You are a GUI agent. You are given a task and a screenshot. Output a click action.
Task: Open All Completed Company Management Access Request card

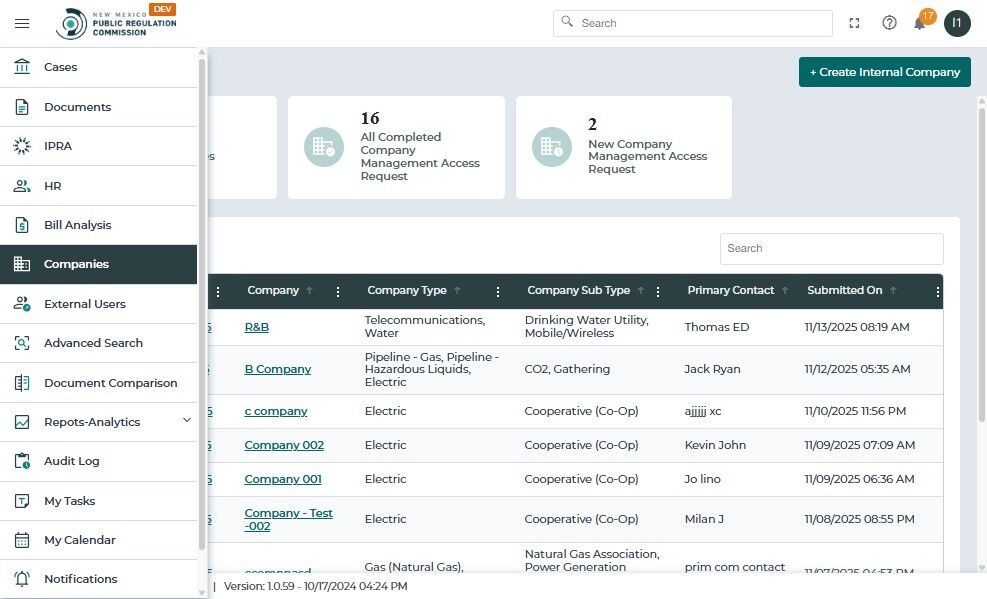tap(396, 148)
